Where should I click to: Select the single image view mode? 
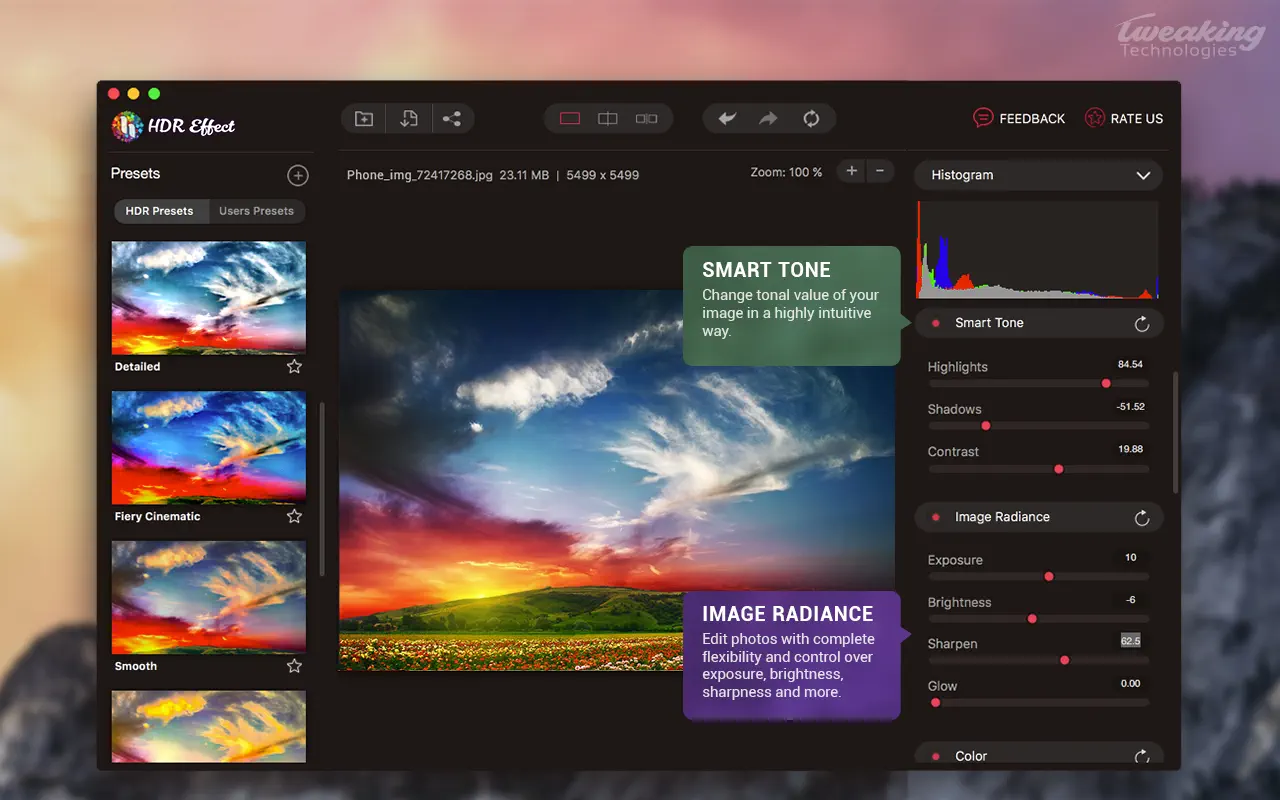570,119
